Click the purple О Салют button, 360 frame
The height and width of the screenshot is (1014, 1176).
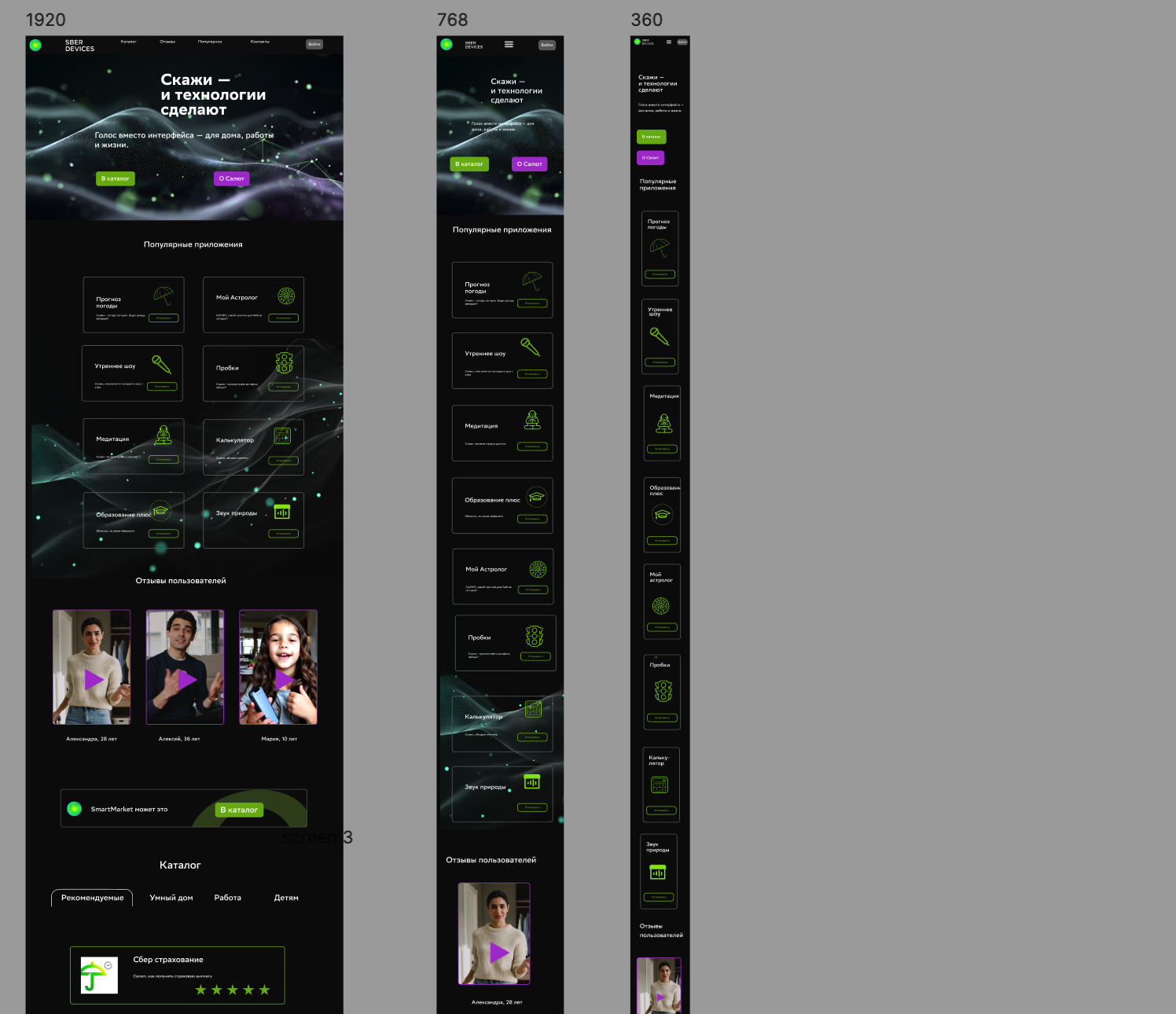[x=651, y=157]
